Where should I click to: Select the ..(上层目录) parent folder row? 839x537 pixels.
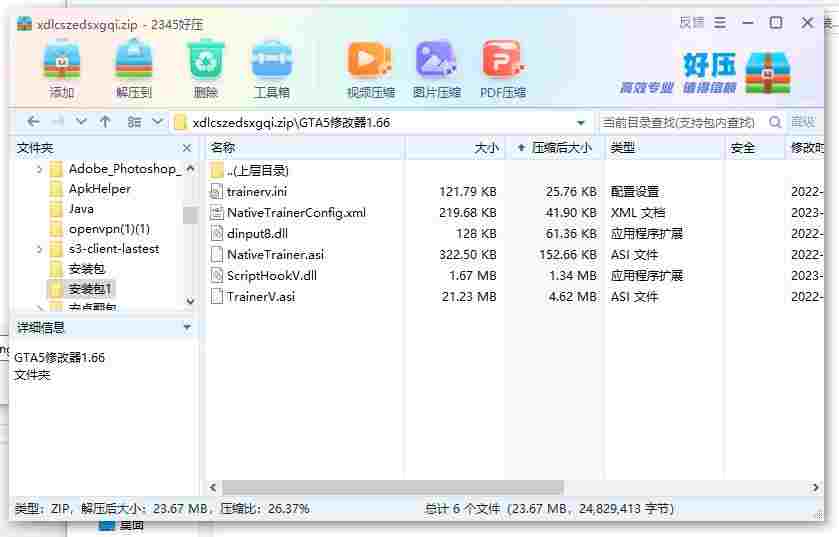[x=257, y=171]
